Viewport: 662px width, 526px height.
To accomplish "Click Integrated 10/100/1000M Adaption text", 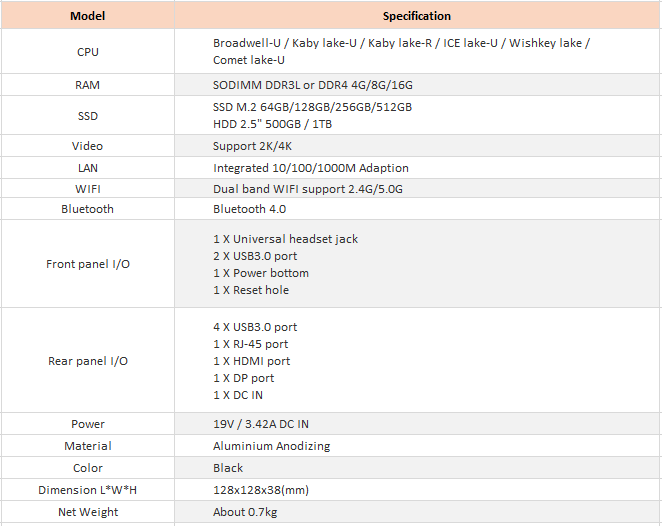I will (311, 168).
